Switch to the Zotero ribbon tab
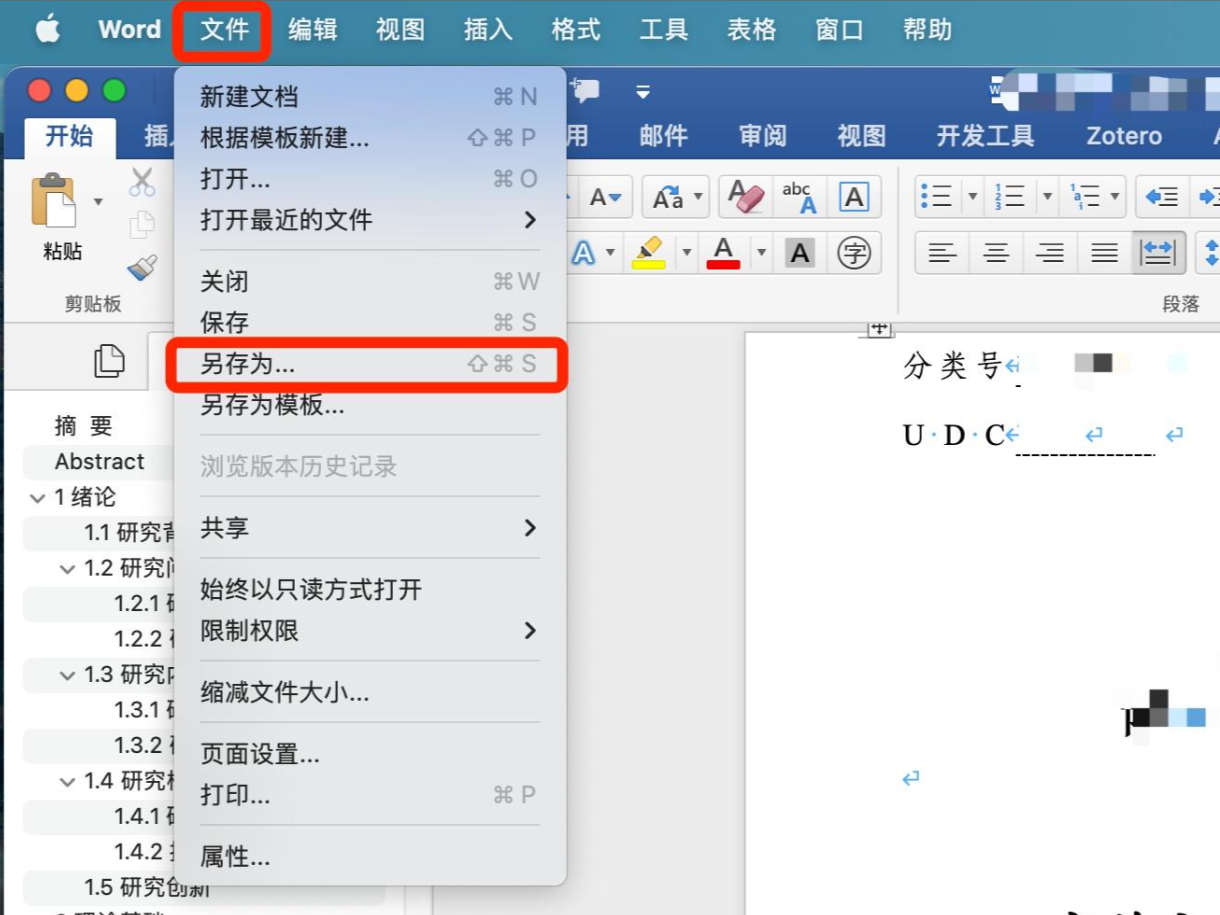This screenshot has width=1220, height=915. point(1124,136)
